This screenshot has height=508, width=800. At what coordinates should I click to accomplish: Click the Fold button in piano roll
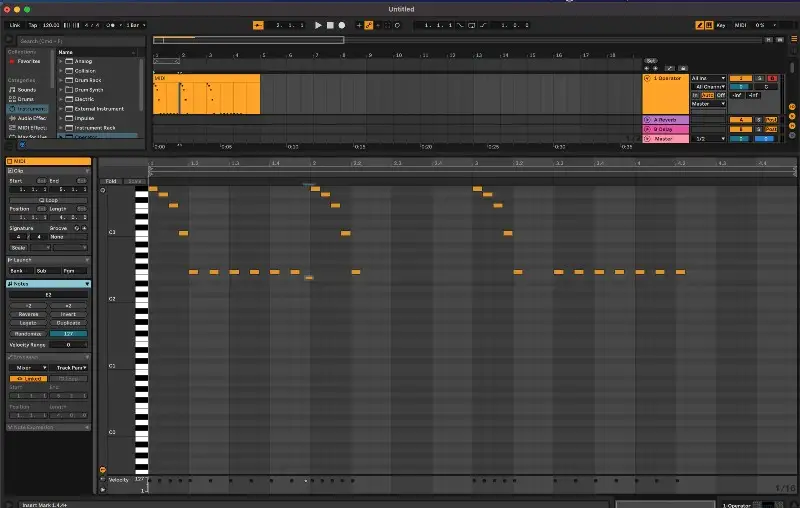tap(111, 181)
